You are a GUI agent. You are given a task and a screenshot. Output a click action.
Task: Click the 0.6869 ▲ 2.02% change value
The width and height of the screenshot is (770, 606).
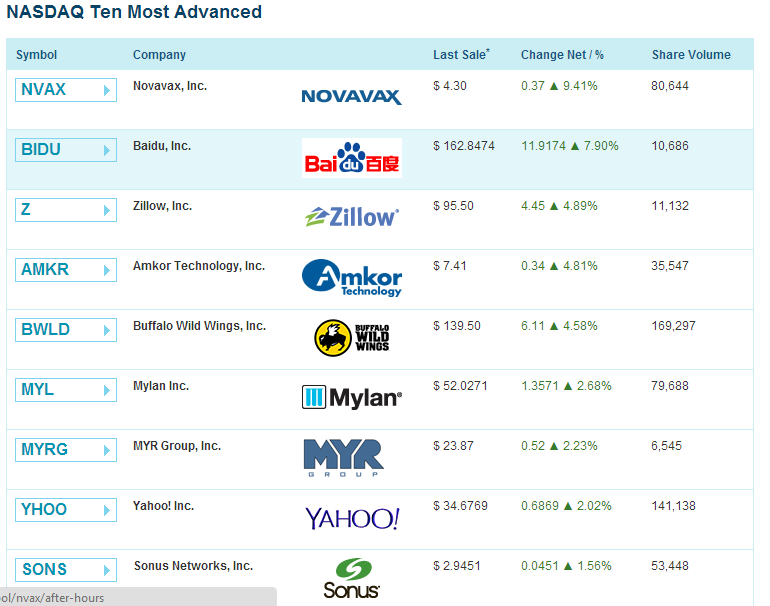pyautogui.click(x=566, y=505)
